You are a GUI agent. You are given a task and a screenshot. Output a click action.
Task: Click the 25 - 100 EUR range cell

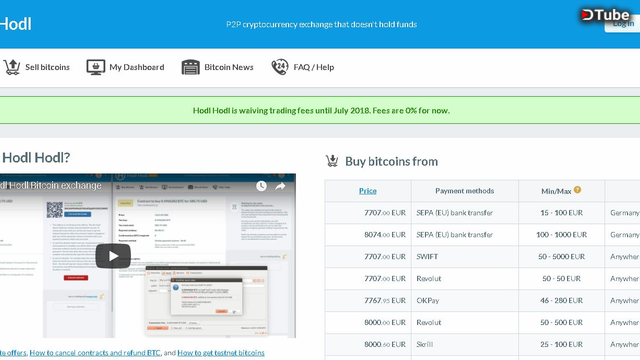(x=562, y=344)
